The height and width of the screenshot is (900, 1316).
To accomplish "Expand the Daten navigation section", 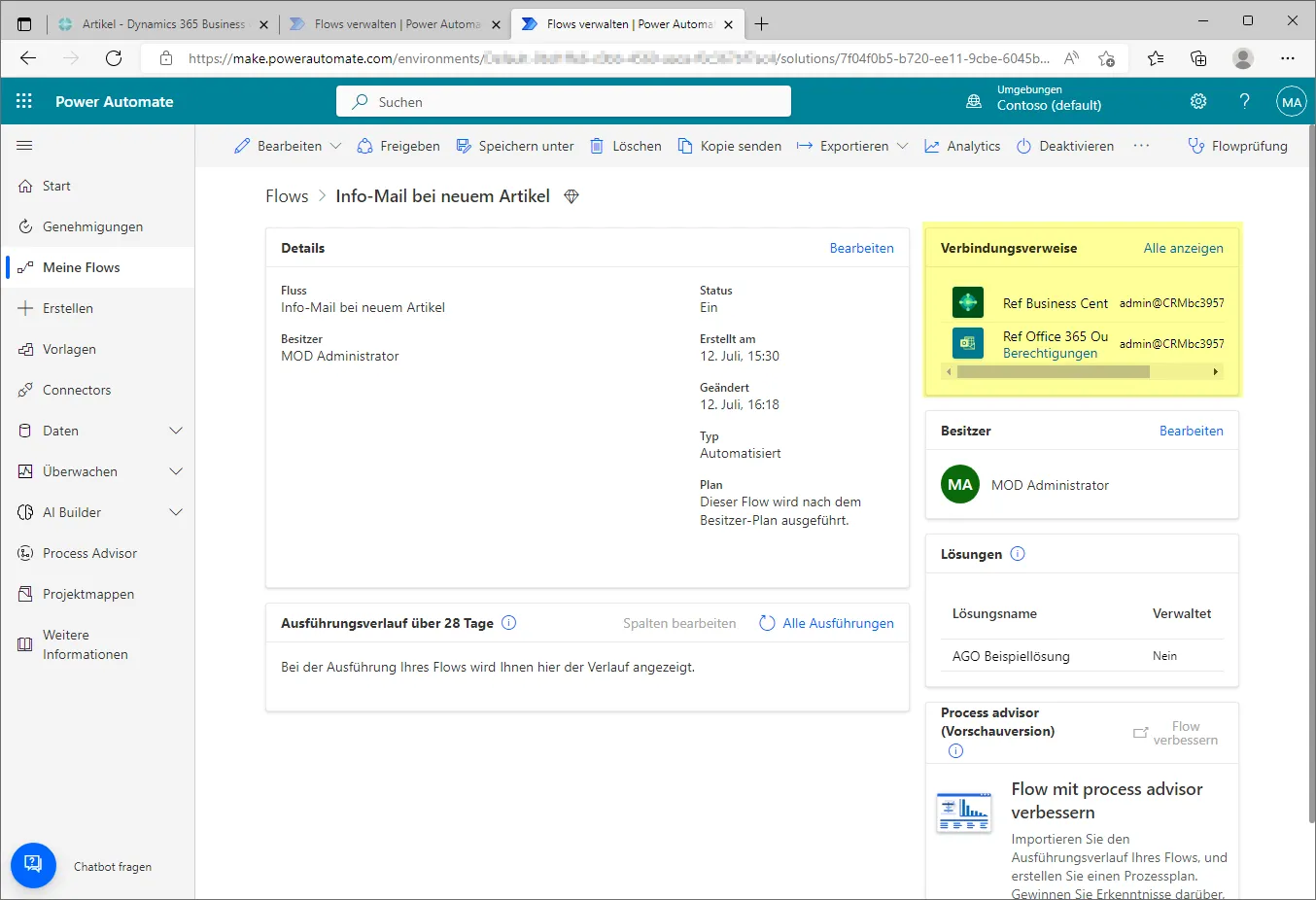I will 176,431.
